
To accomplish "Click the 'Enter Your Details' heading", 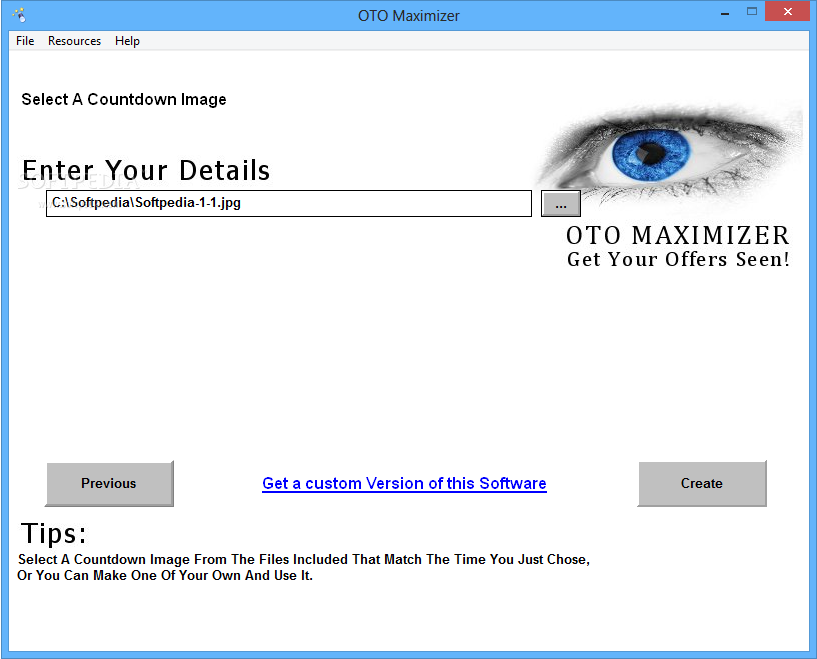I will click(x=146, y=170).
